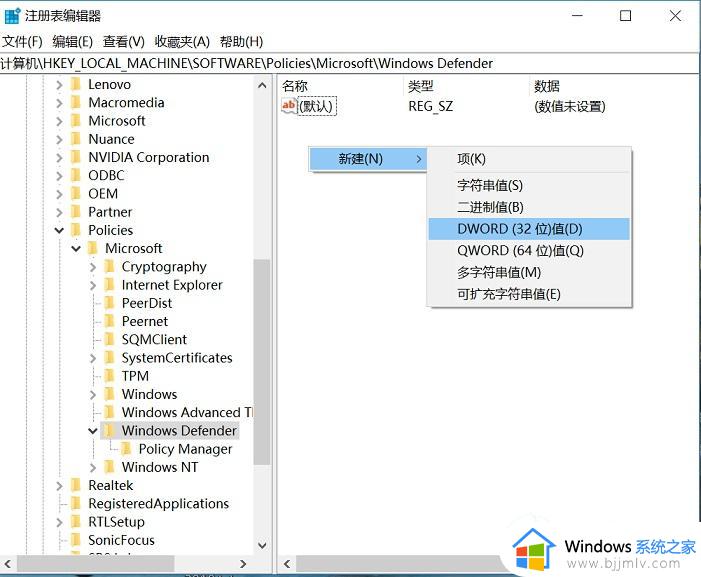Click the registry path address bar
The width and height of the screenshot is (701, 577).
349,63
